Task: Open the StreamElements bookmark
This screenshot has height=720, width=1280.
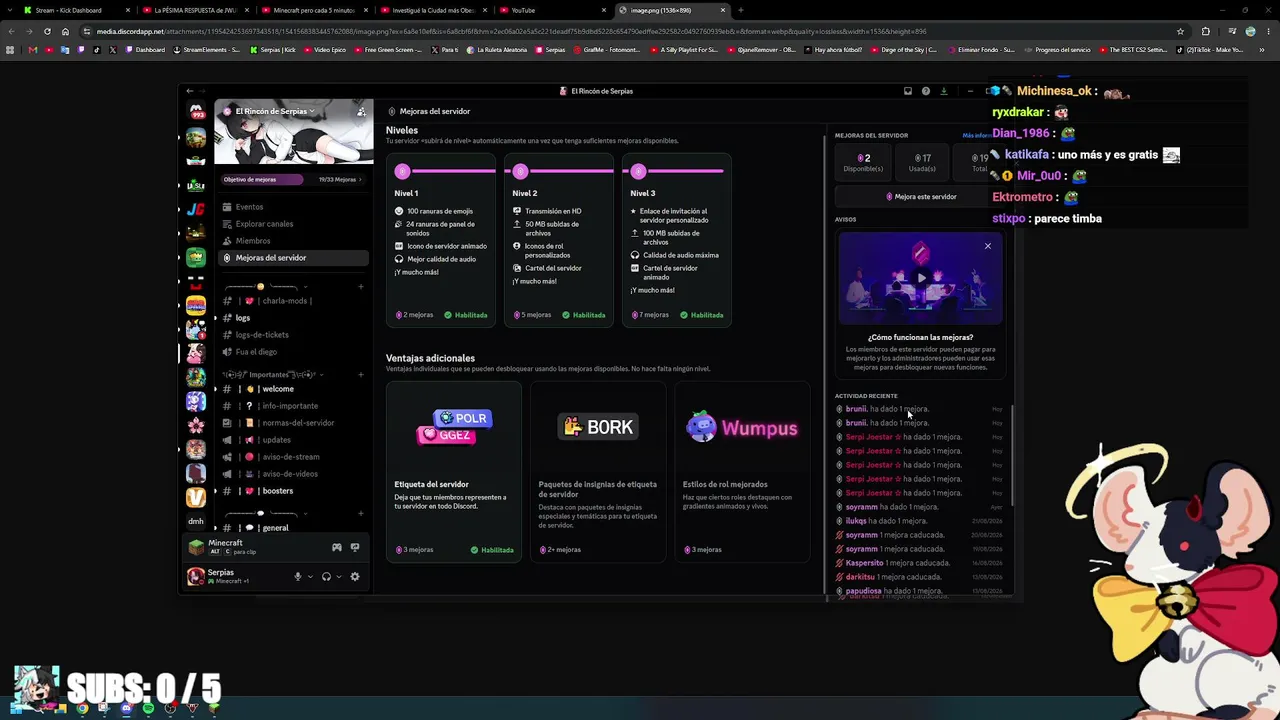Action: 208,50
